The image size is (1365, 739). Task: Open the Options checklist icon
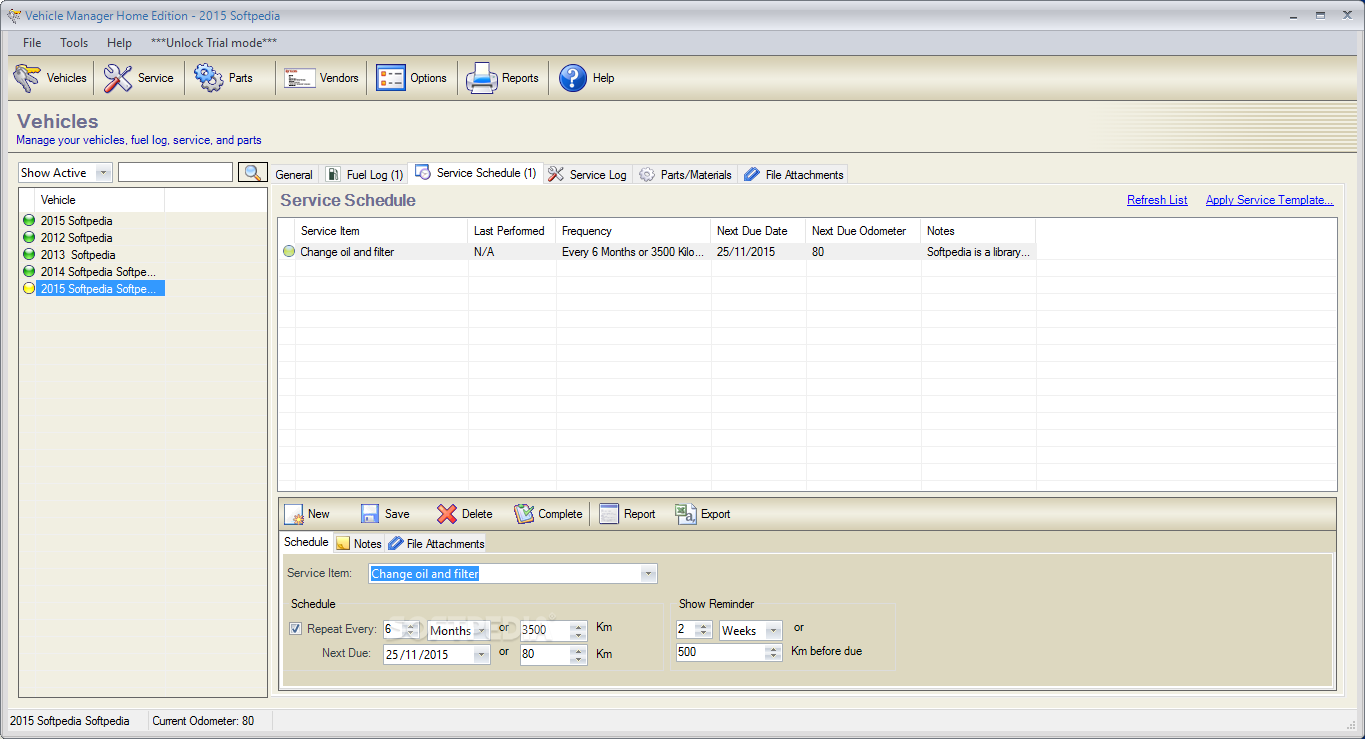391,78
